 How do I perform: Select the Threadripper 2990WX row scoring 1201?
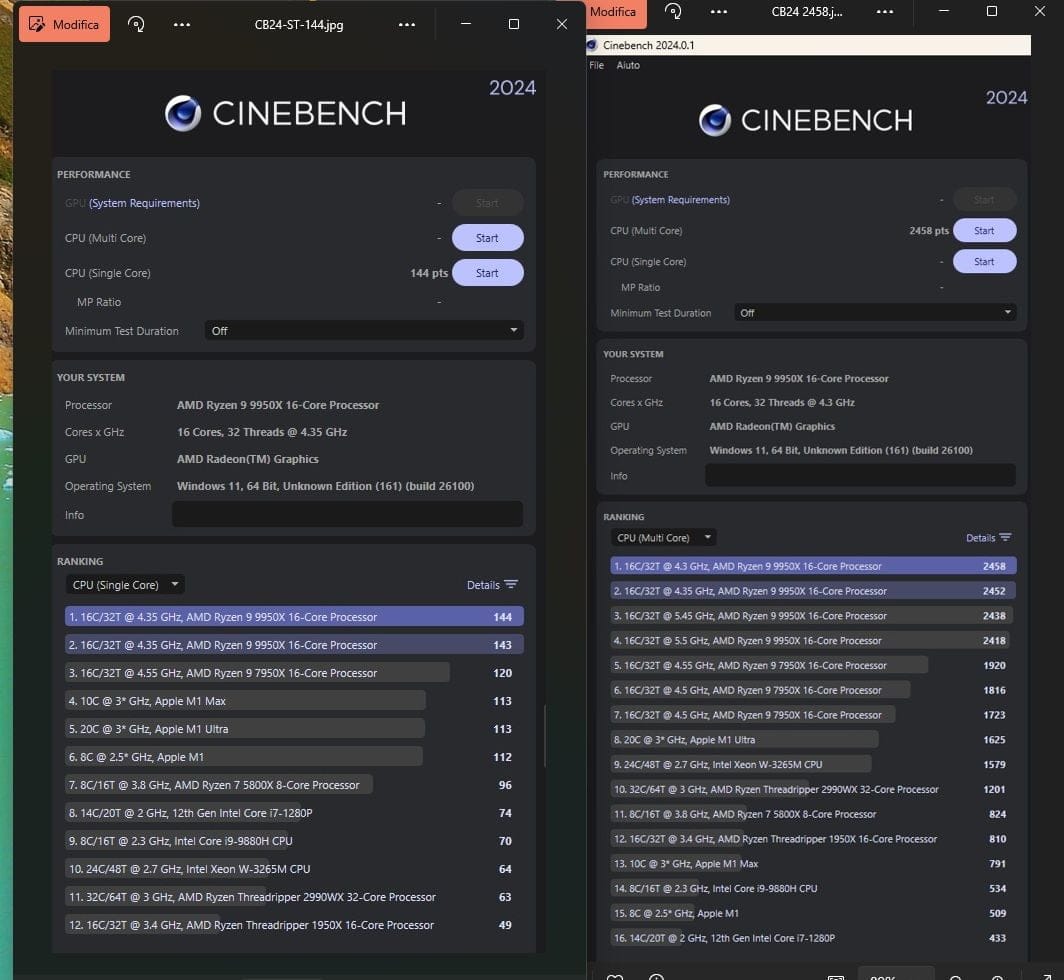point(813,789)
